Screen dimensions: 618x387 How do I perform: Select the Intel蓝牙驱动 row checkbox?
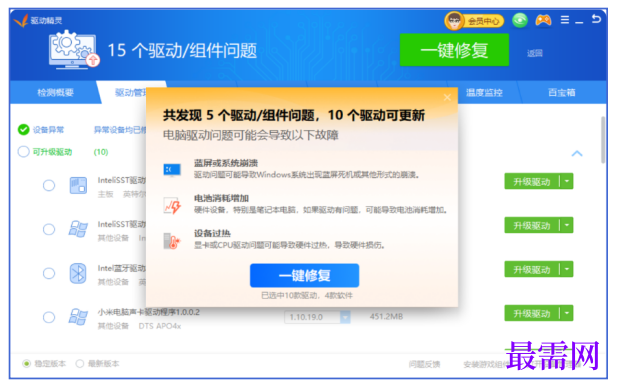(49, 273)
